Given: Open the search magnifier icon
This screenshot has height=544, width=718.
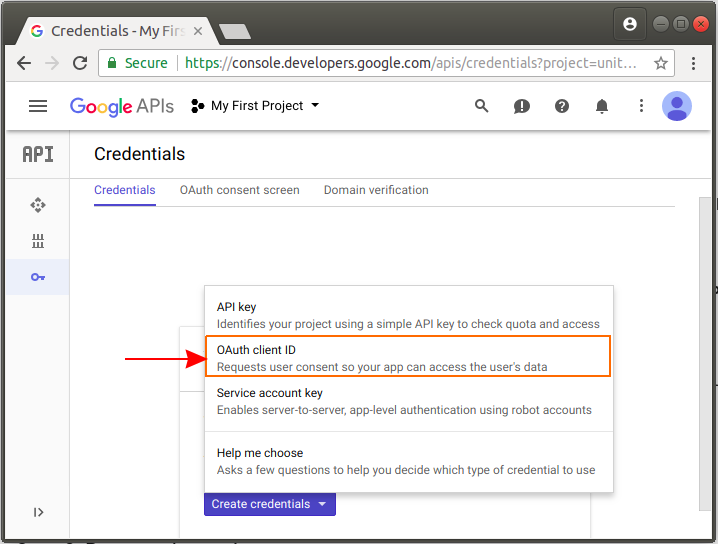Looking at the screenshot, I should click(x=481, y=106).
